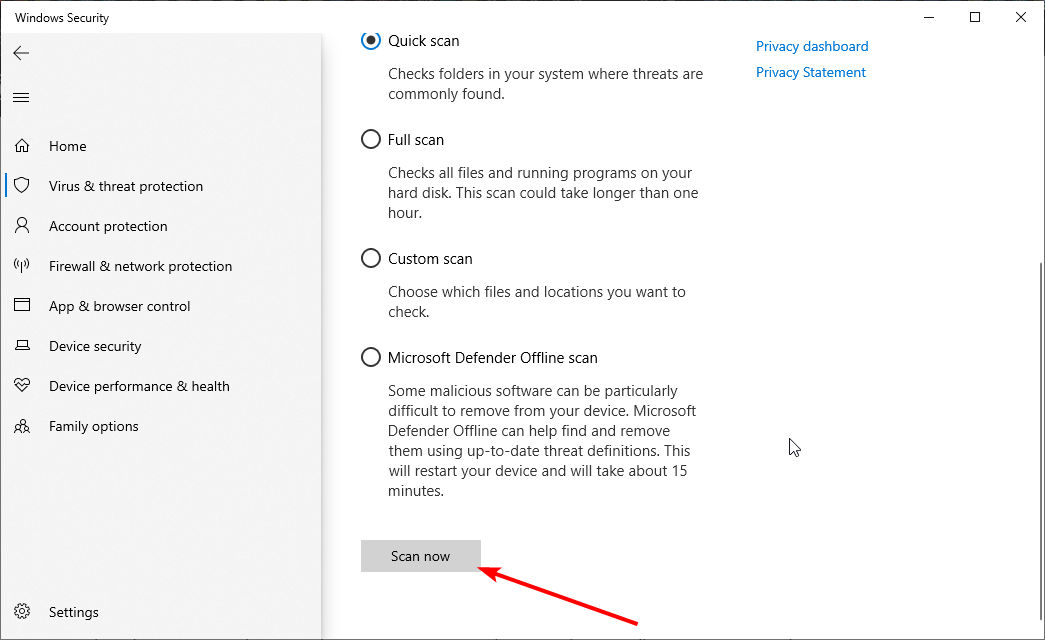Click the Firewall & network protection icon
This screenshot has height=640, width=1045.
point(22,266)
